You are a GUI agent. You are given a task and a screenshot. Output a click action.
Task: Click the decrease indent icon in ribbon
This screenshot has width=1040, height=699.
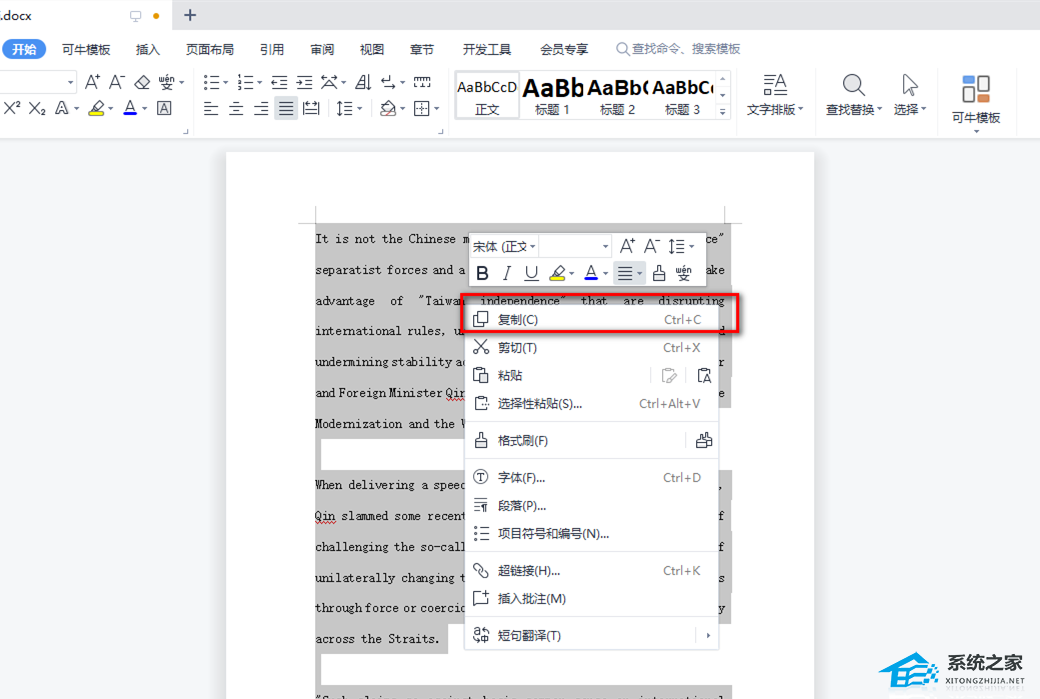coord(279,82)
